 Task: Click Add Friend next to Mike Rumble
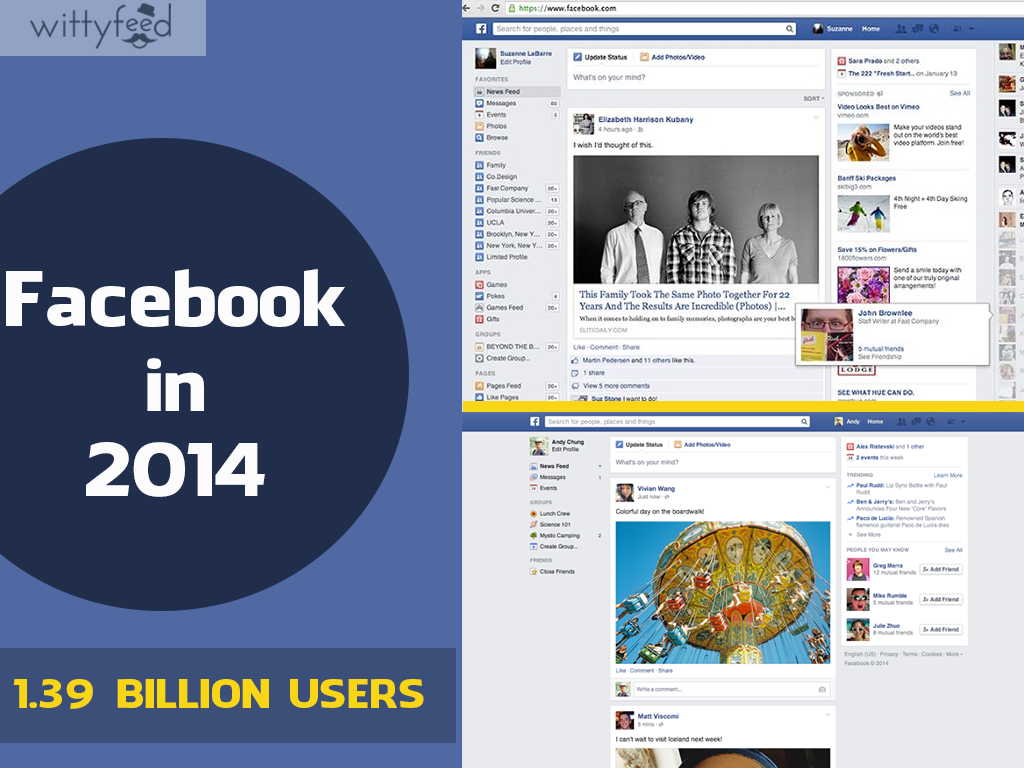pyautogui.click(x=941, y=600)
